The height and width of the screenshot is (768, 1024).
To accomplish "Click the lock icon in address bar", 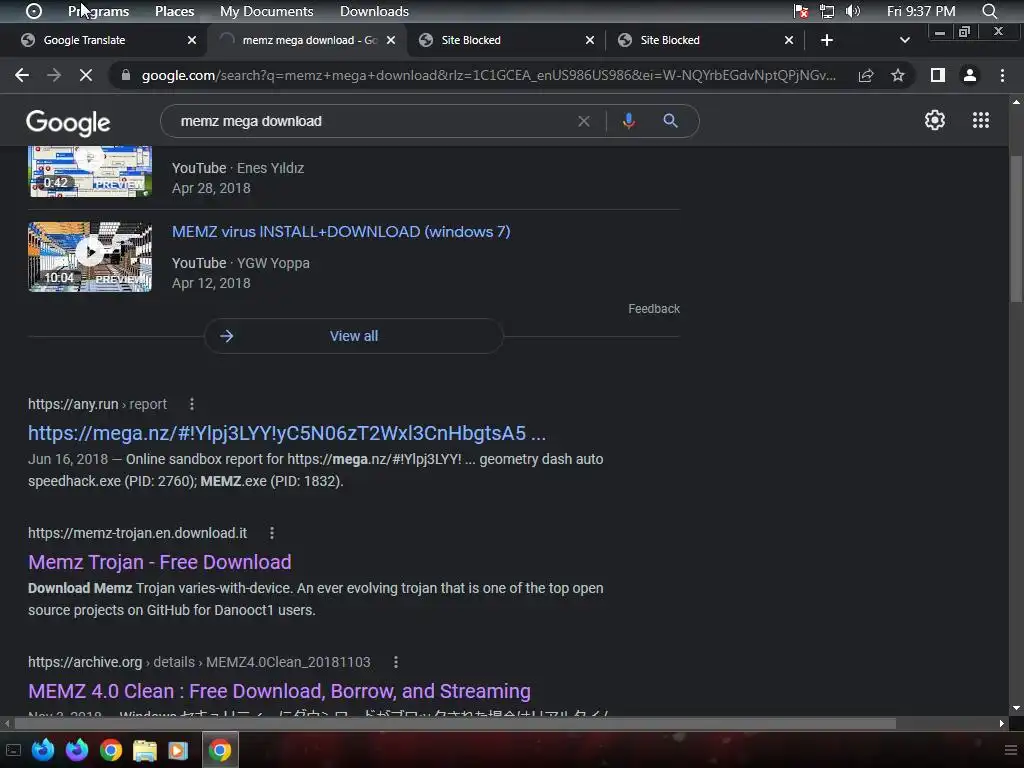I will pyautogui.click(x=126, y=75).
